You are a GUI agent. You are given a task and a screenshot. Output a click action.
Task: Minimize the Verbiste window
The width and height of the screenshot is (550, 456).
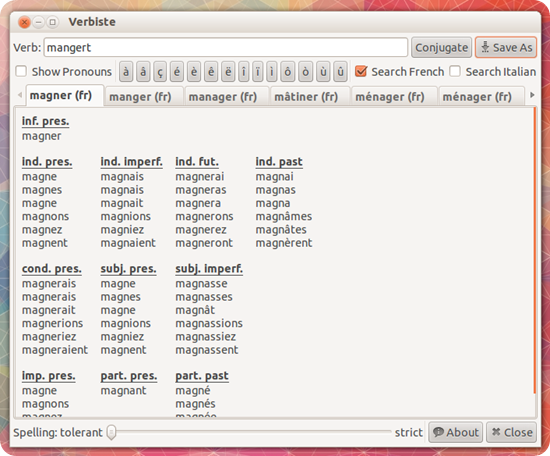coord(38,22)
